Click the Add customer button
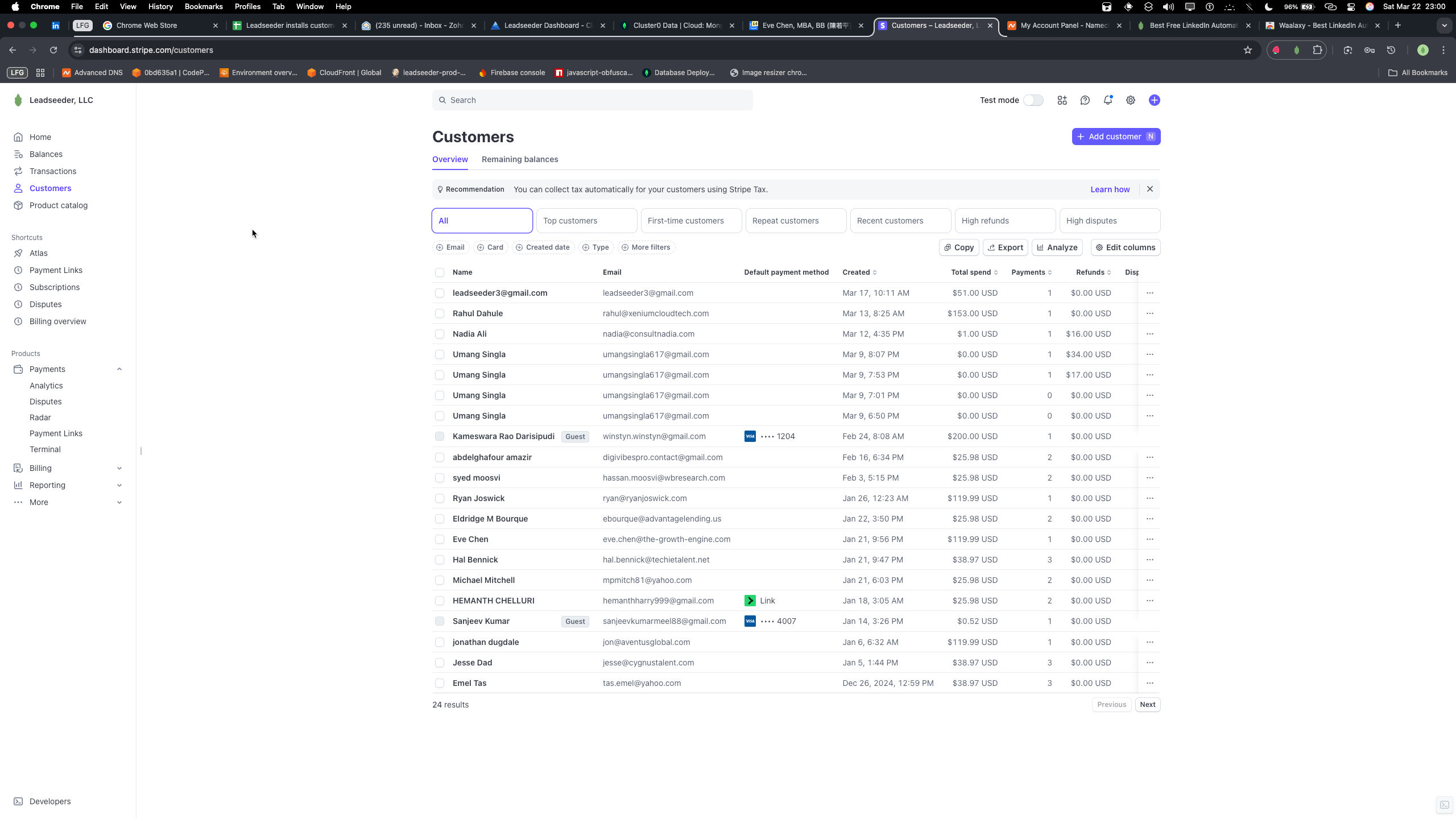Screen dimensions: 1456x819 (1116, 136)
